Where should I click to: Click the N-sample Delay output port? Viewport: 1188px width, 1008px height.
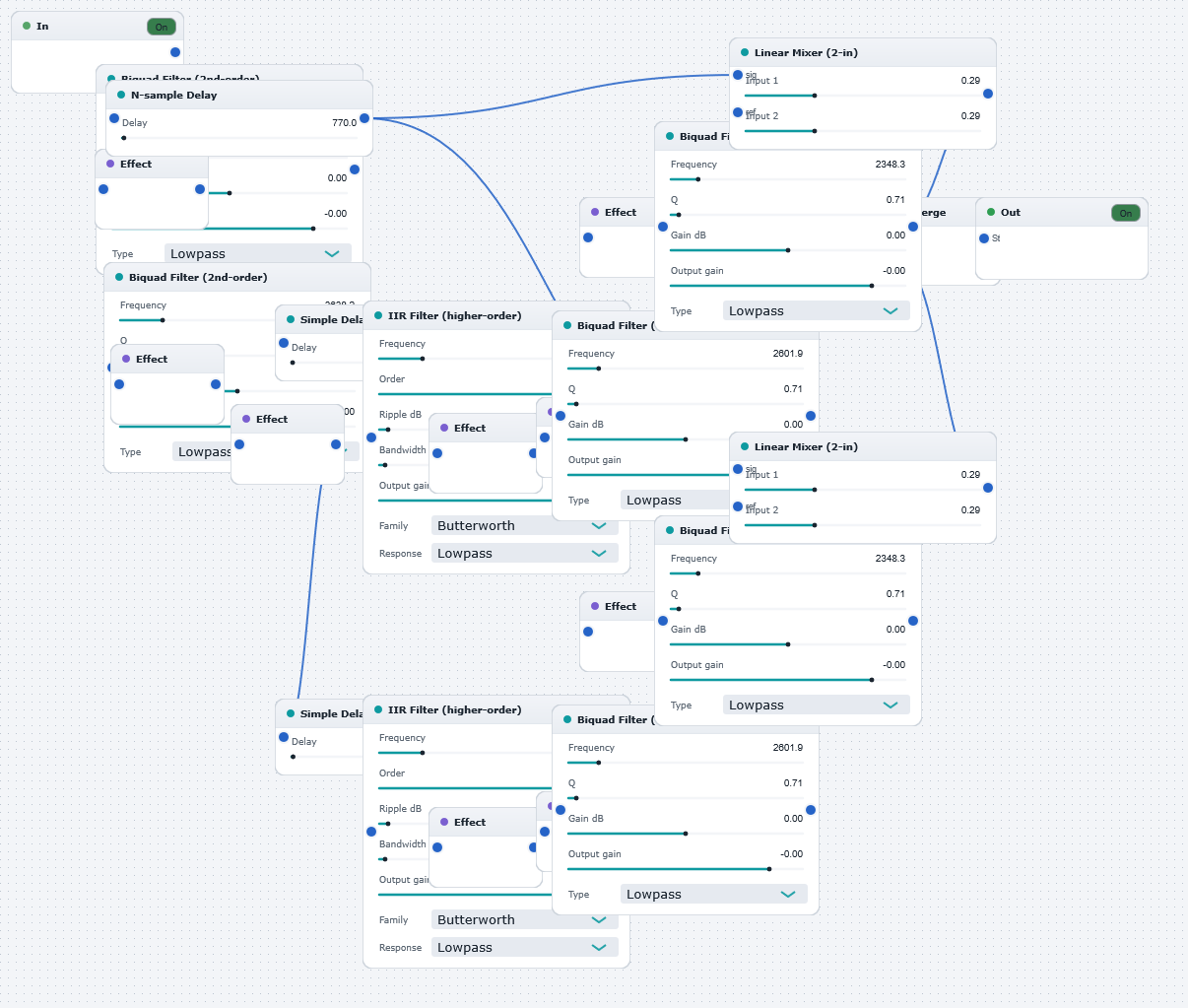(x=364, y=118)
